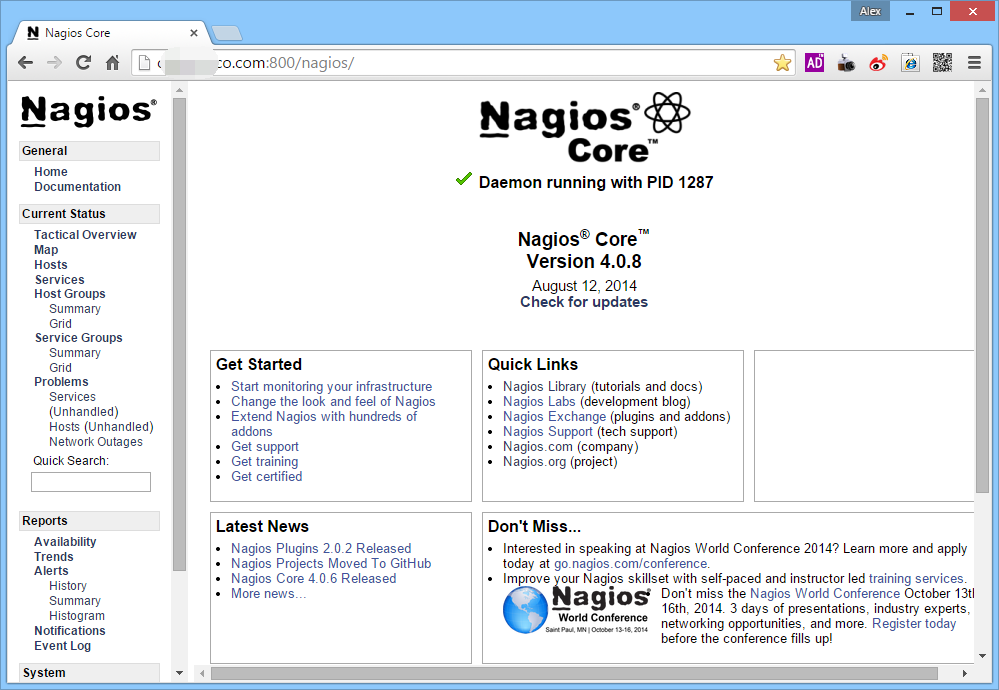999x690 pixels.
Task: Open Summary under Service Groups
Action: tap(75, 352)
